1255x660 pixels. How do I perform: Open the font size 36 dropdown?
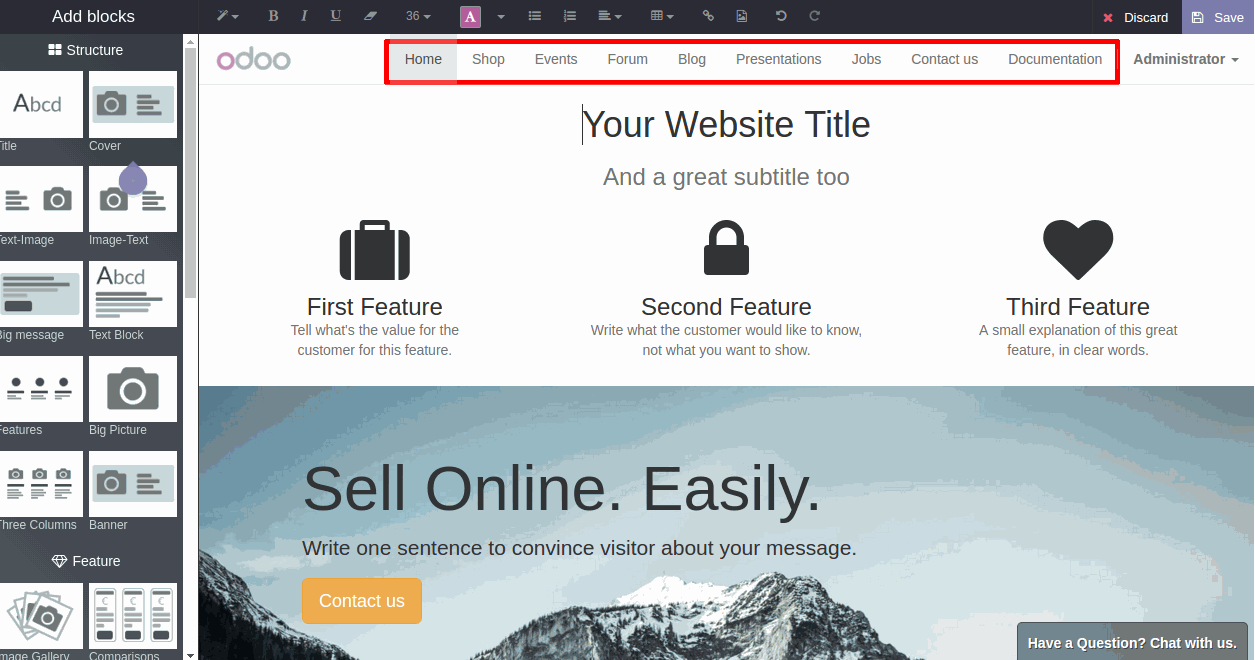click(x=418, y=16)
